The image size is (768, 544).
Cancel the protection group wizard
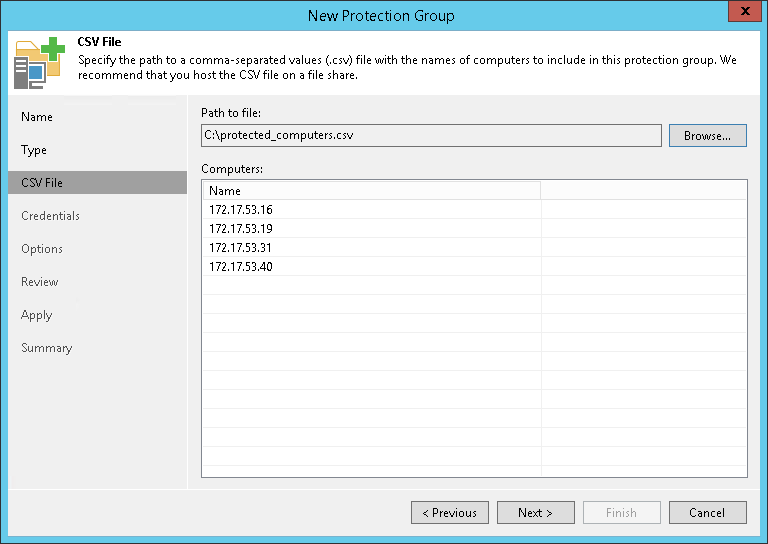point(707,513)
